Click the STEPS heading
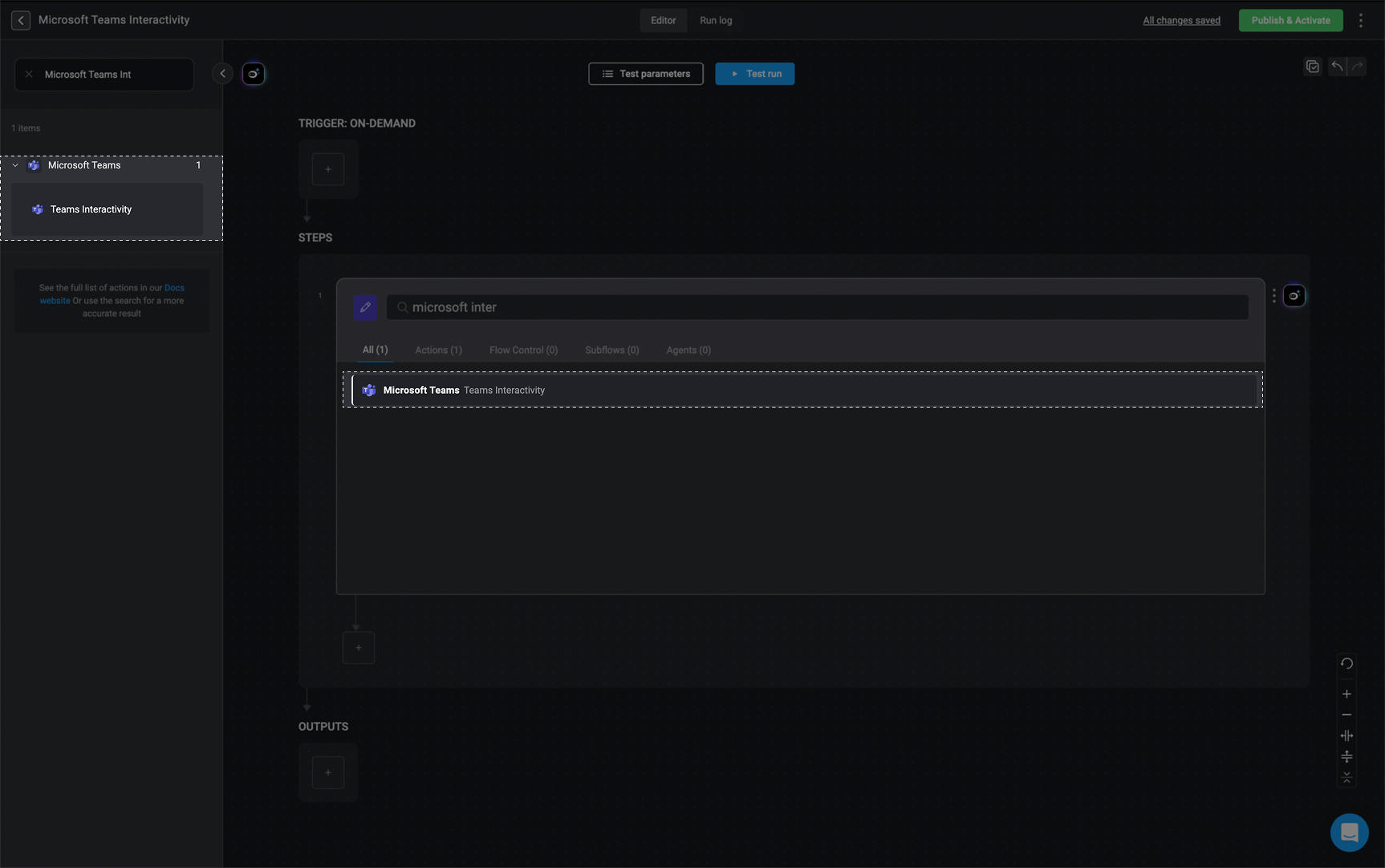The width and height of the screenshot is (1385, 868). tap(315, 238)
